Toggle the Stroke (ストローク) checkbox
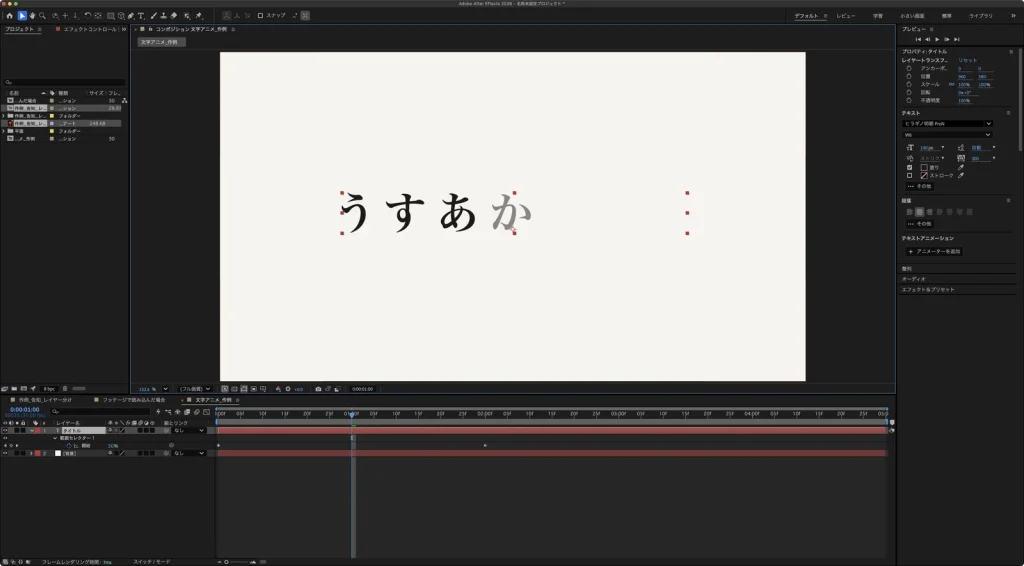 pos(909,176)
